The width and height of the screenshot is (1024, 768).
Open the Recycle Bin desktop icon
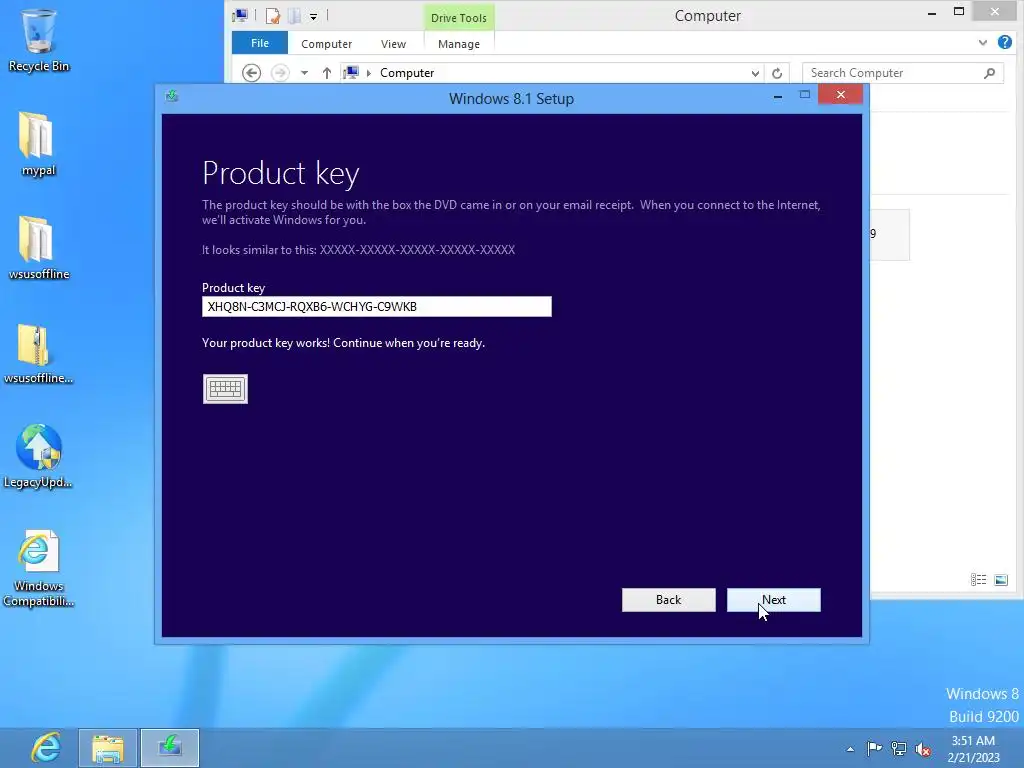click(x=39, y=40)
